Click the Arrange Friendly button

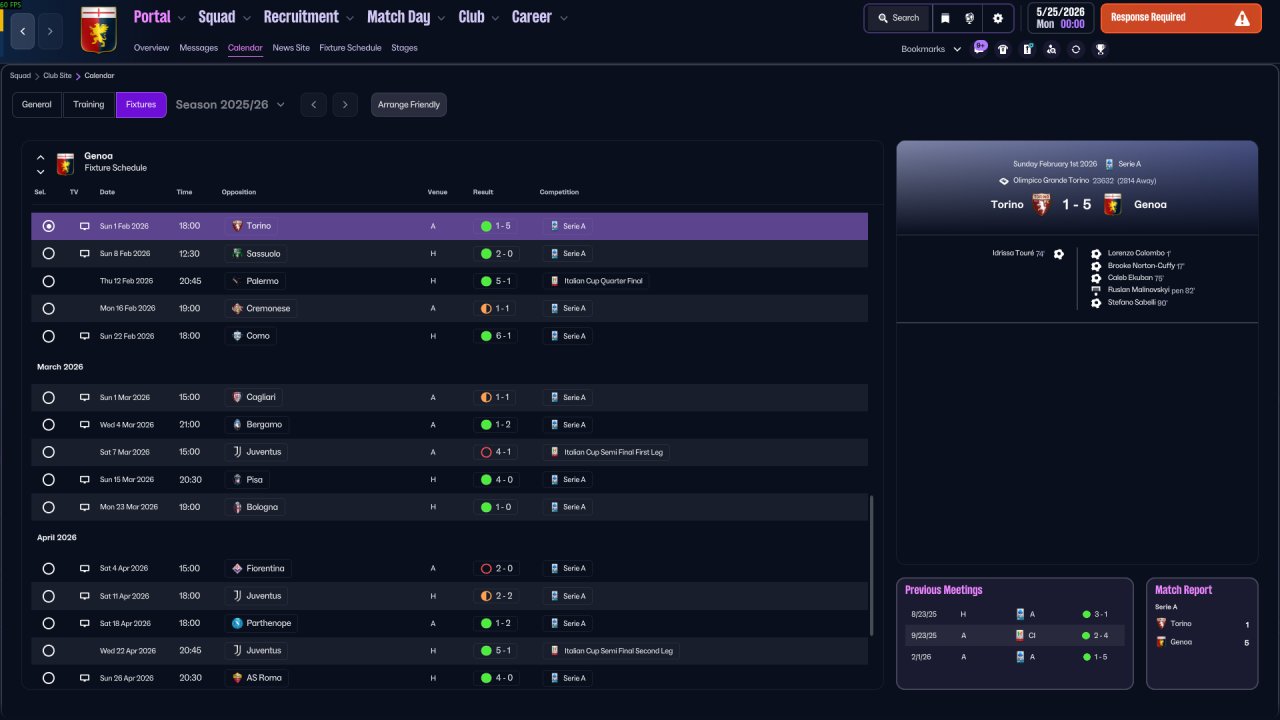click(x=409, y=105)
